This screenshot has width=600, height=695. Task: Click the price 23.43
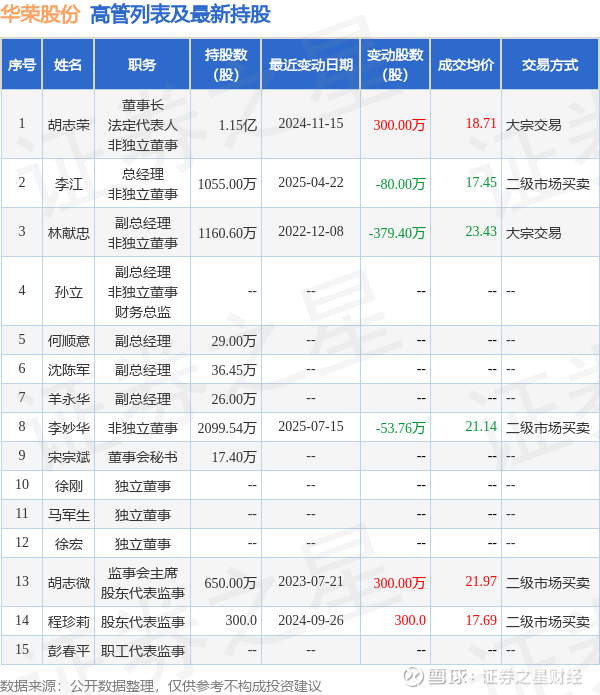click(x=481, y=231)
